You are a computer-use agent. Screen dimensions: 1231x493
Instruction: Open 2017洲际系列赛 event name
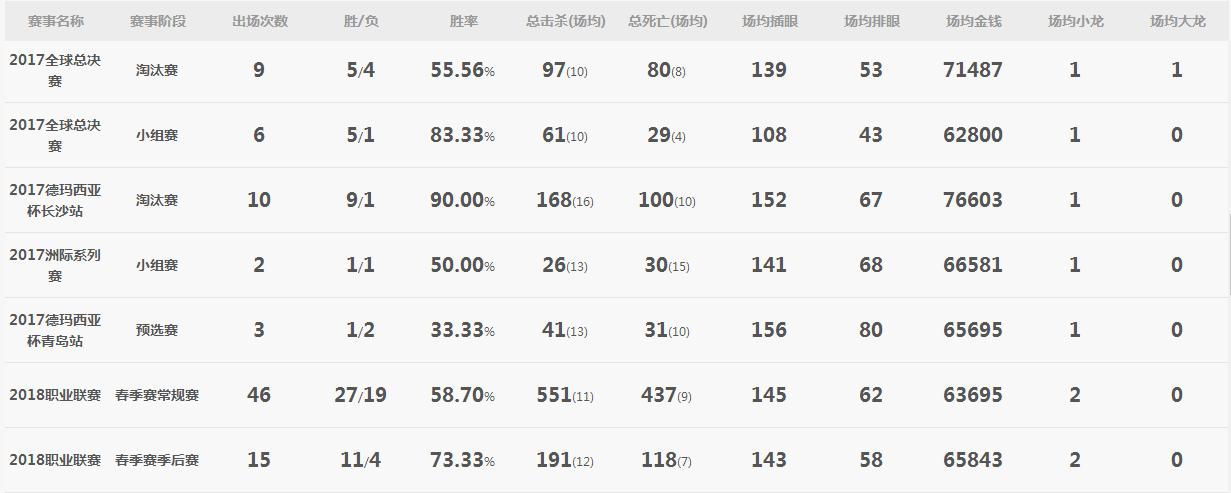[55, 265]
